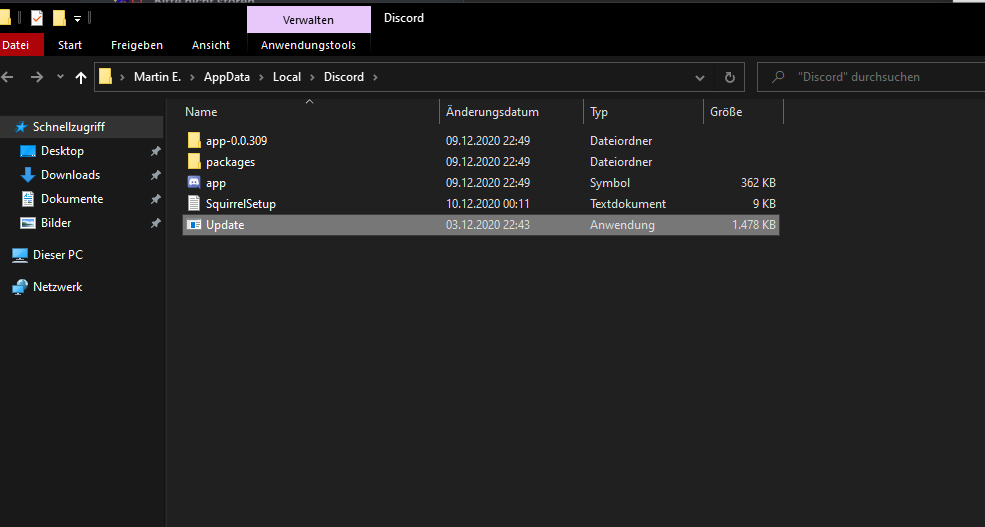Viewport: 985px width, 527px height.
Task: Select the Verwalten contextual tab
Action: pos(308,20)
